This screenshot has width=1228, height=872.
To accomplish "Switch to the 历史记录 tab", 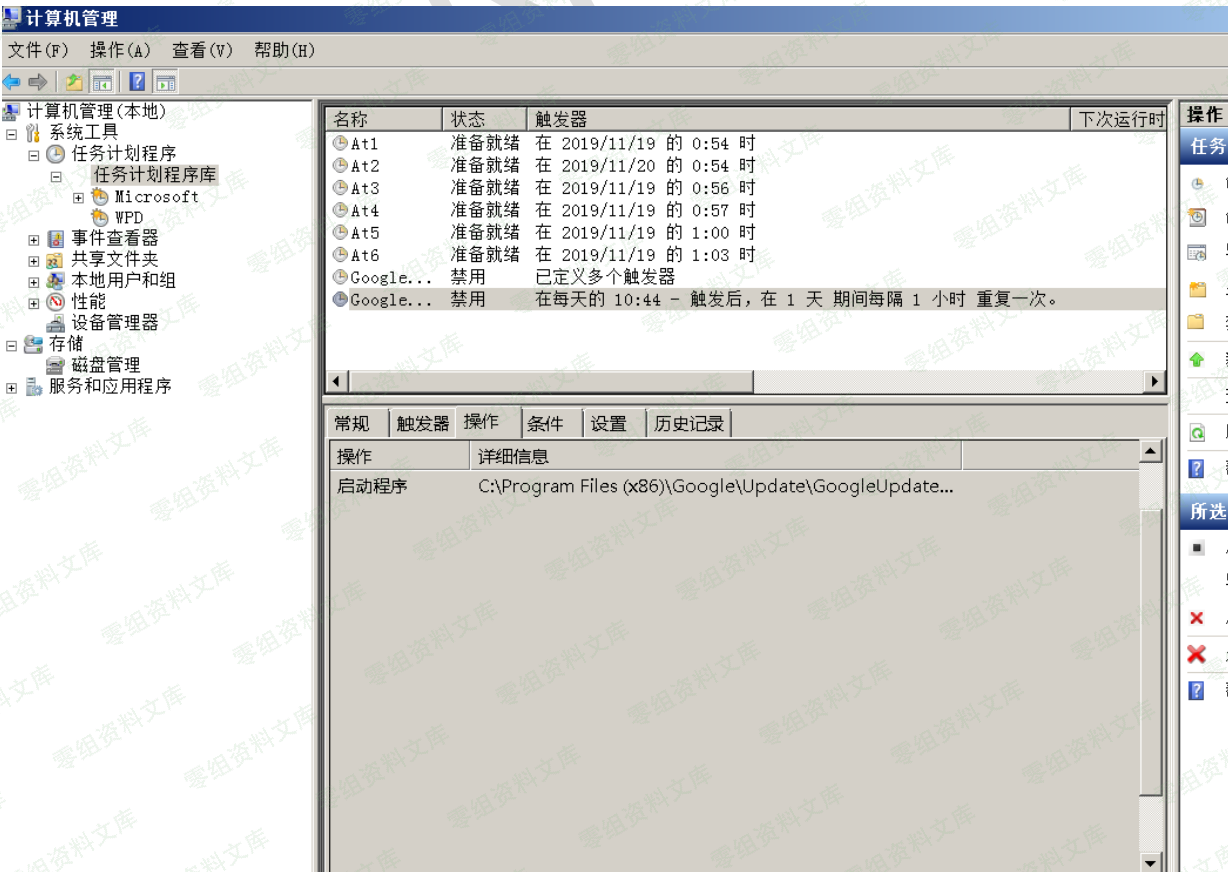I will click(688, 424).
